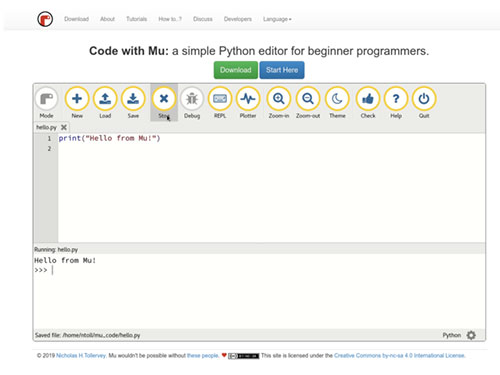
Task: Open Help question mark icon
Action: tap(396, 99)
